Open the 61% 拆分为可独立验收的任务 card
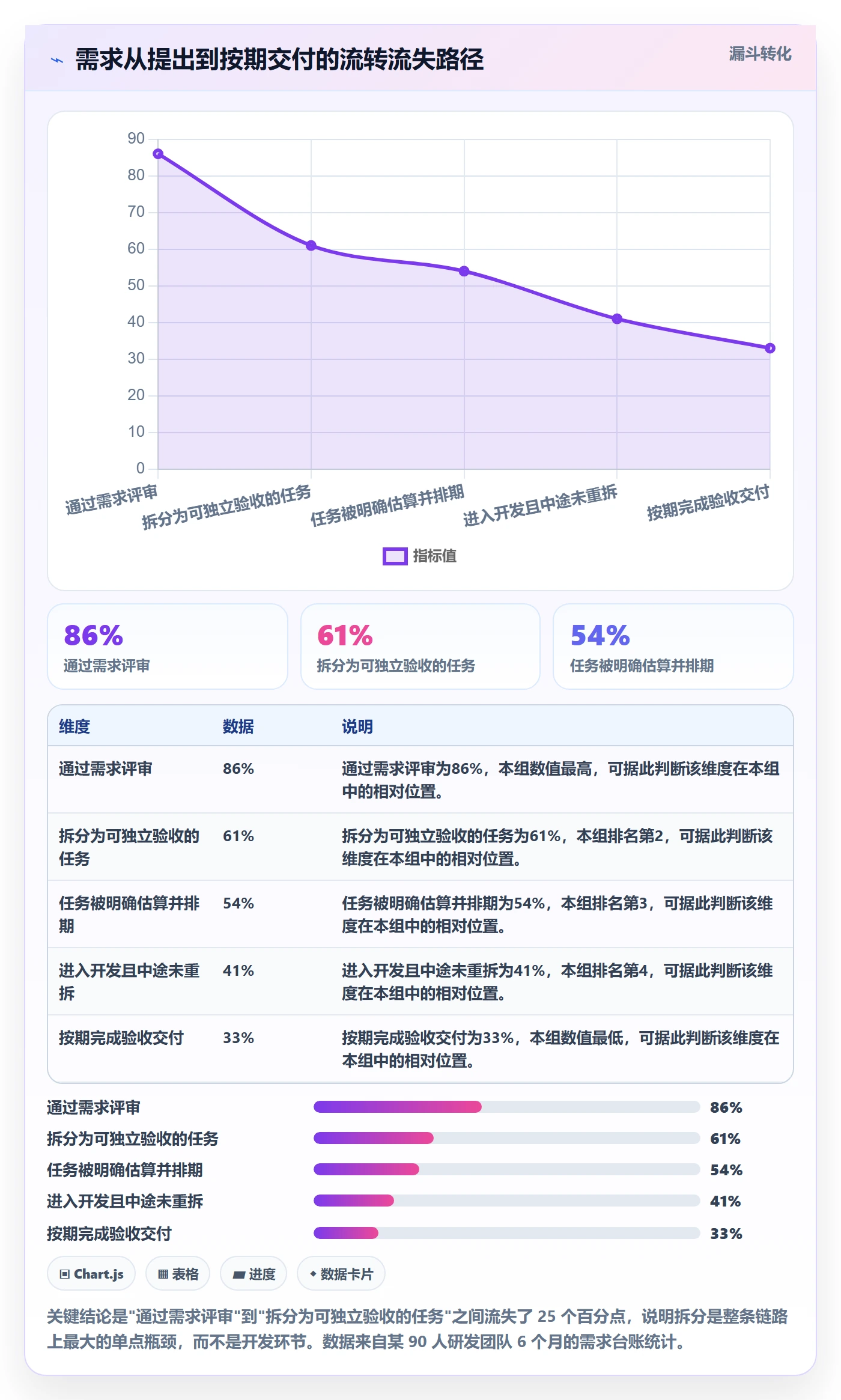The height and width of the screenshot is (1400, 841). (421, 647)
